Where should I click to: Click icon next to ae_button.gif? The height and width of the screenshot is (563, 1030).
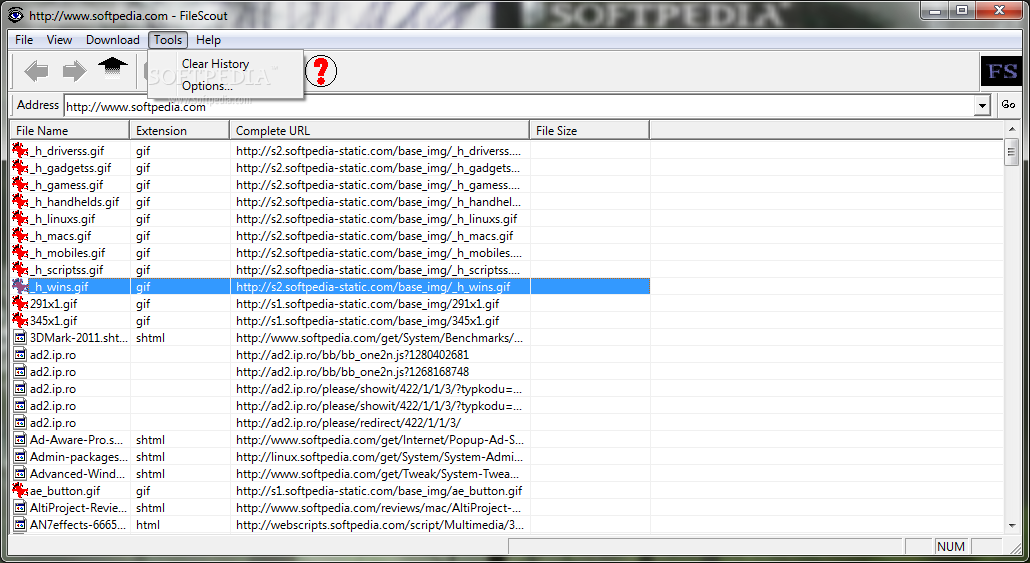[x=20, y=491]
